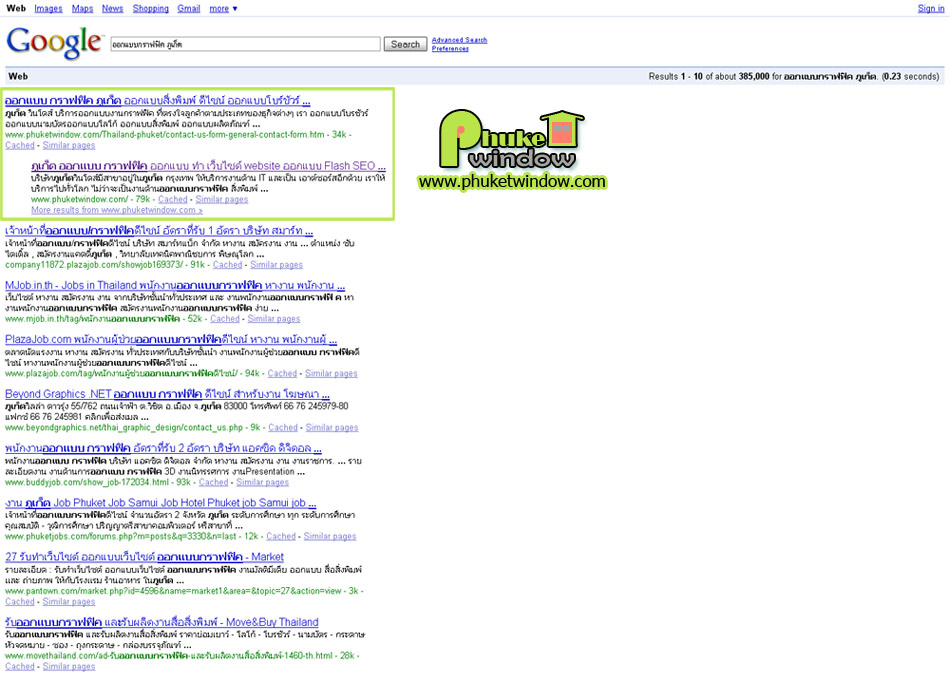The width and height of the screenshot is (950, 682).
Task: Click Similar pages for the mjob.in.th result
Action: tap(274, 319)
